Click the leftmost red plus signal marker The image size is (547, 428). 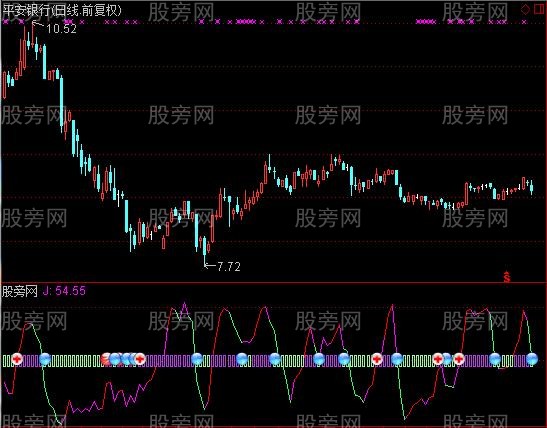tap(16, 359)
